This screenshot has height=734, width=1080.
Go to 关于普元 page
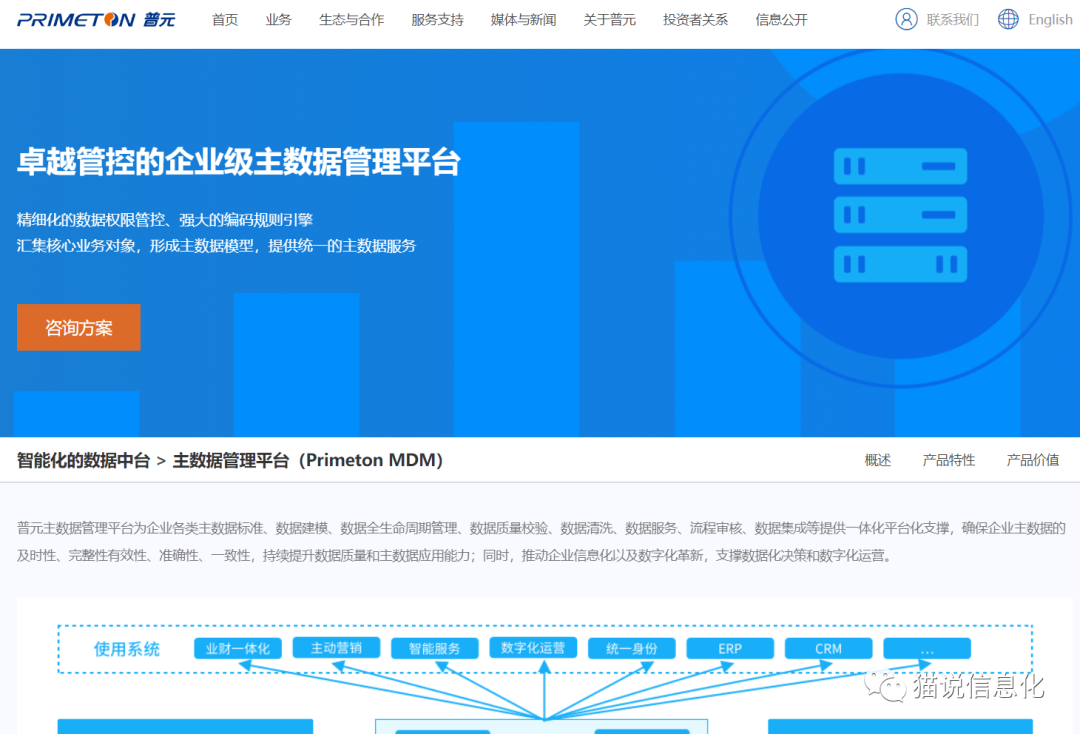pos(609,20)
